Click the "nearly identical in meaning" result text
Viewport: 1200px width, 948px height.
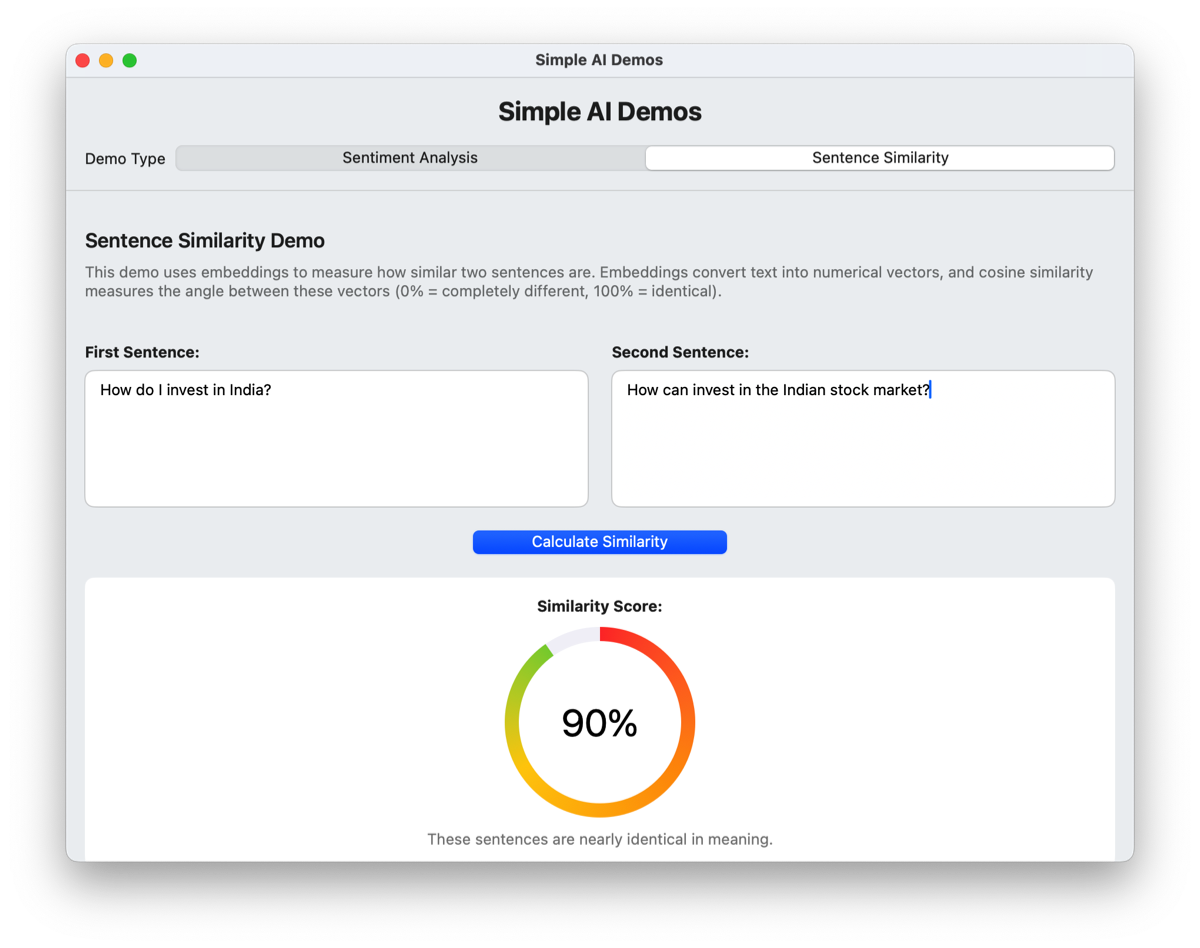(x=599, y=839)
